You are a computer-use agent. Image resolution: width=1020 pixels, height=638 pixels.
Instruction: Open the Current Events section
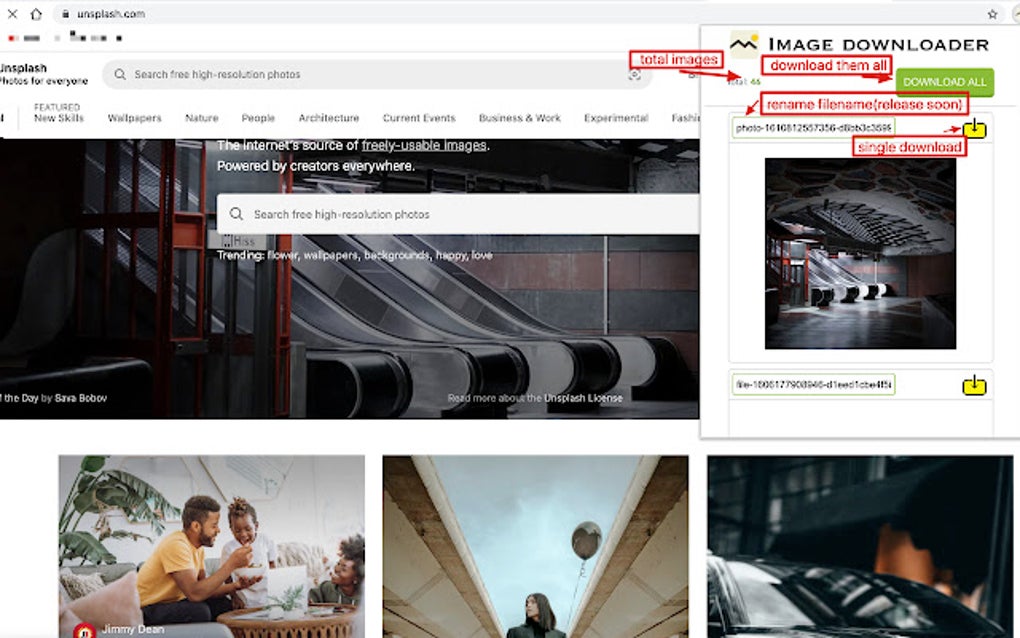418,117
